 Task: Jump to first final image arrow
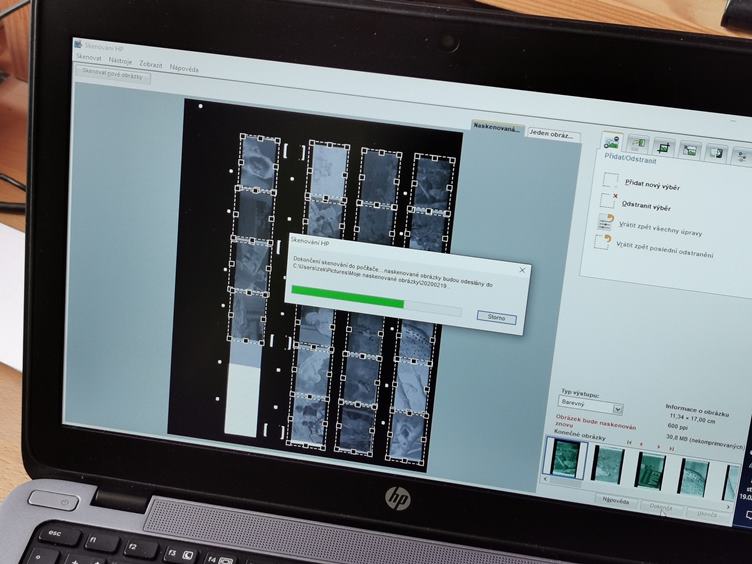(x=629, y=442)
